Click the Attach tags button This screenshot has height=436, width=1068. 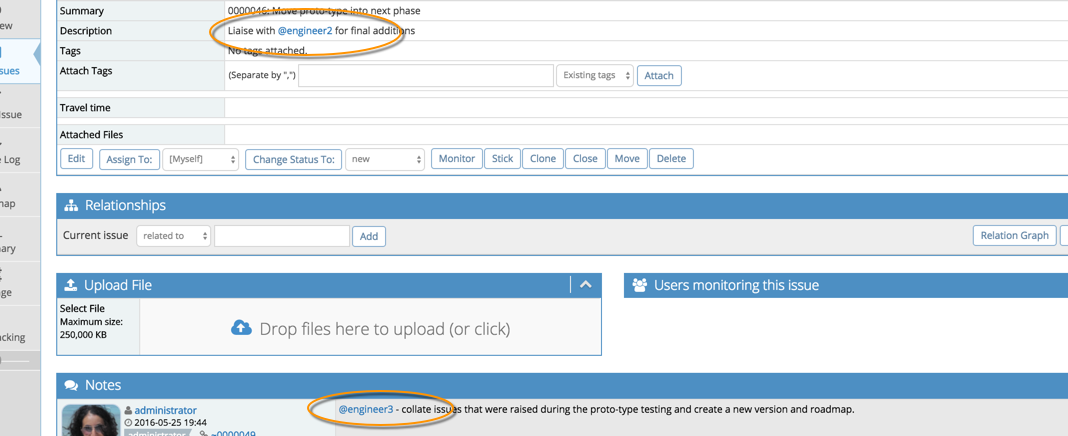coord(659,76)
